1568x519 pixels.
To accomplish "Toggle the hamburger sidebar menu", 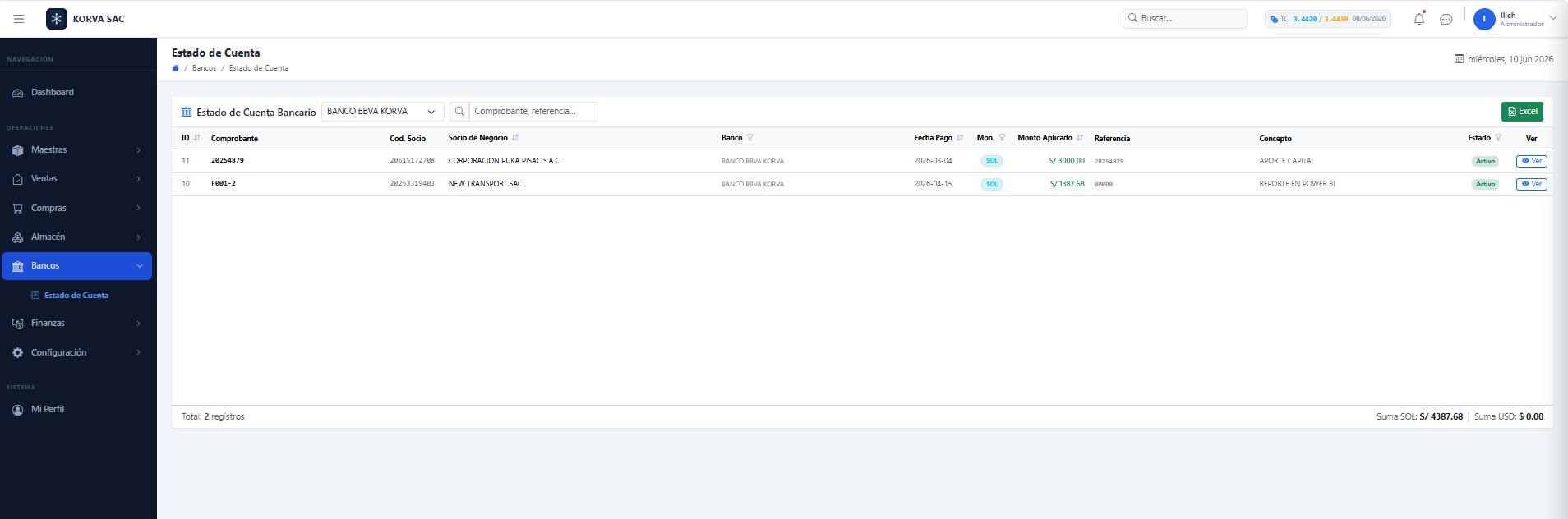I will click(19, 19).
